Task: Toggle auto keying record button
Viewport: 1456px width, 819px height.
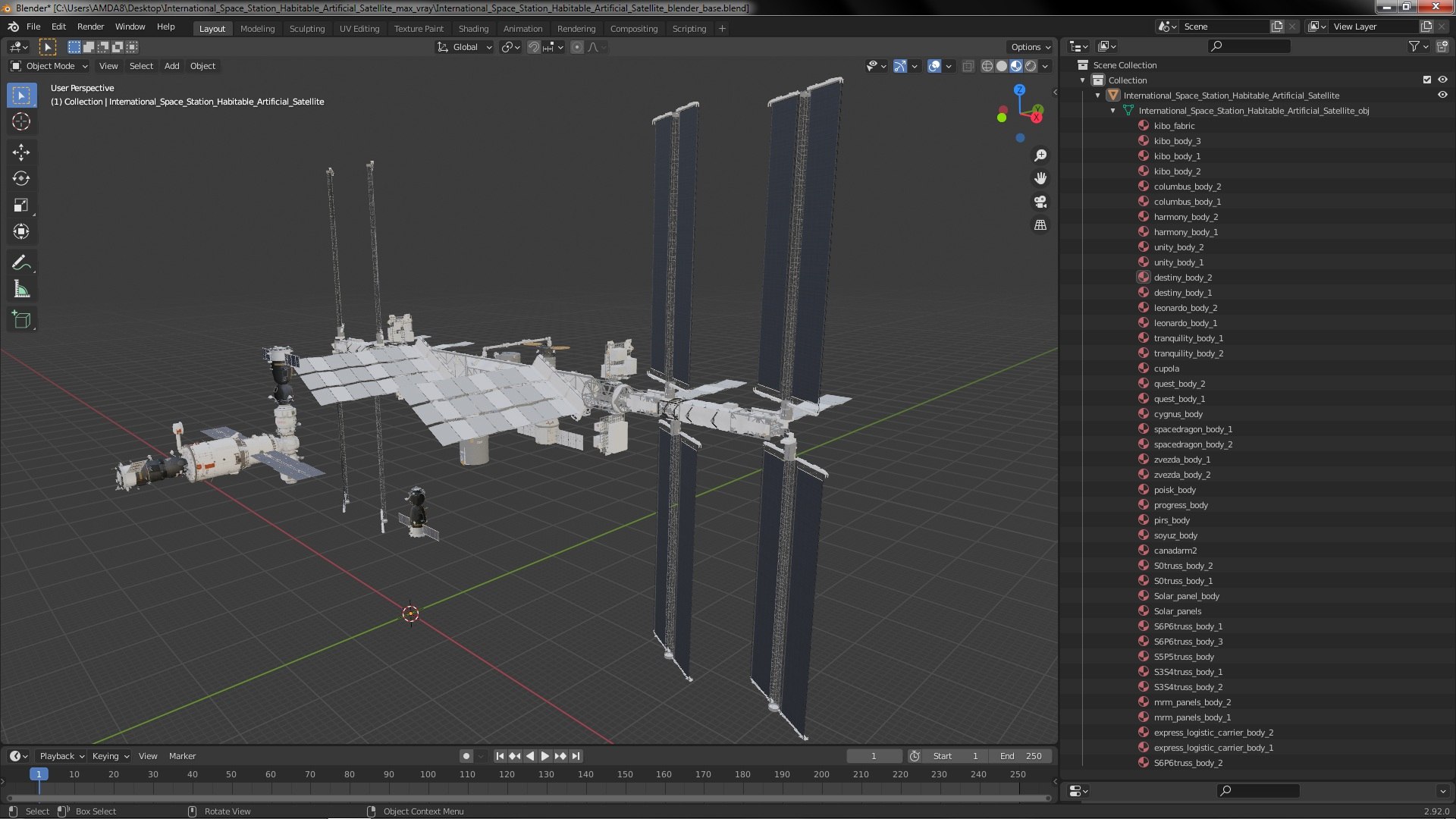Action: pos(466,756)
